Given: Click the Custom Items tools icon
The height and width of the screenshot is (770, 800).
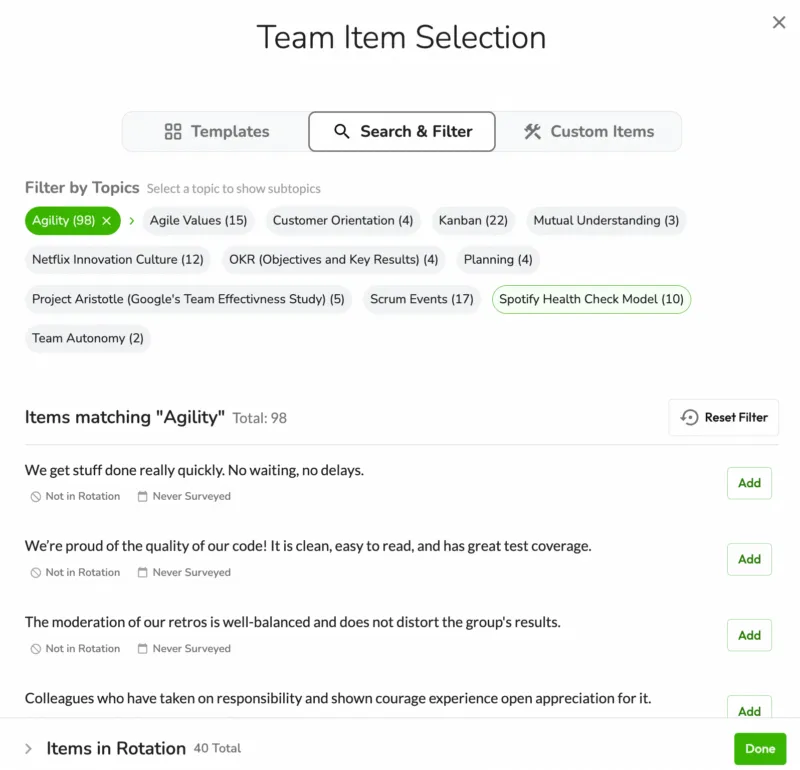Looking at the screenshot, I should click(x=532, y=132).
